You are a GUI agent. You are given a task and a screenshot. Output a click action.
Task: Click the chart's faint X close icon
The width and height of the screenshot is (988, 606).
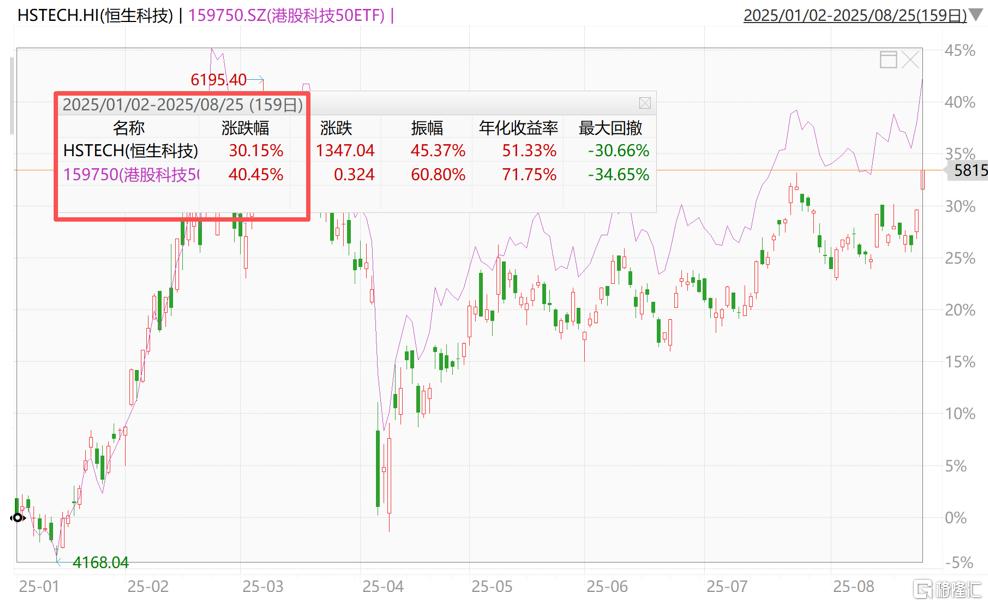tap(910, 60)
